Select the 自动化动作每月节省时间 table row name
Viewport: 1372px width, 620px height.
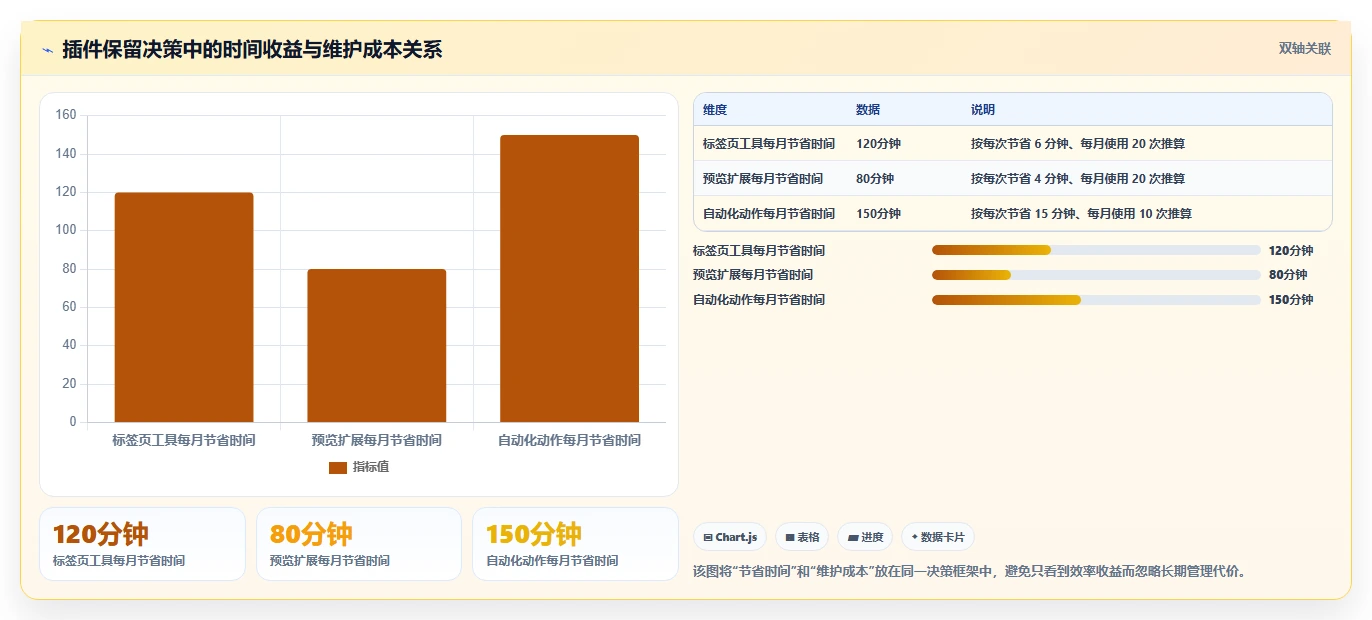(x=769, y=214)
